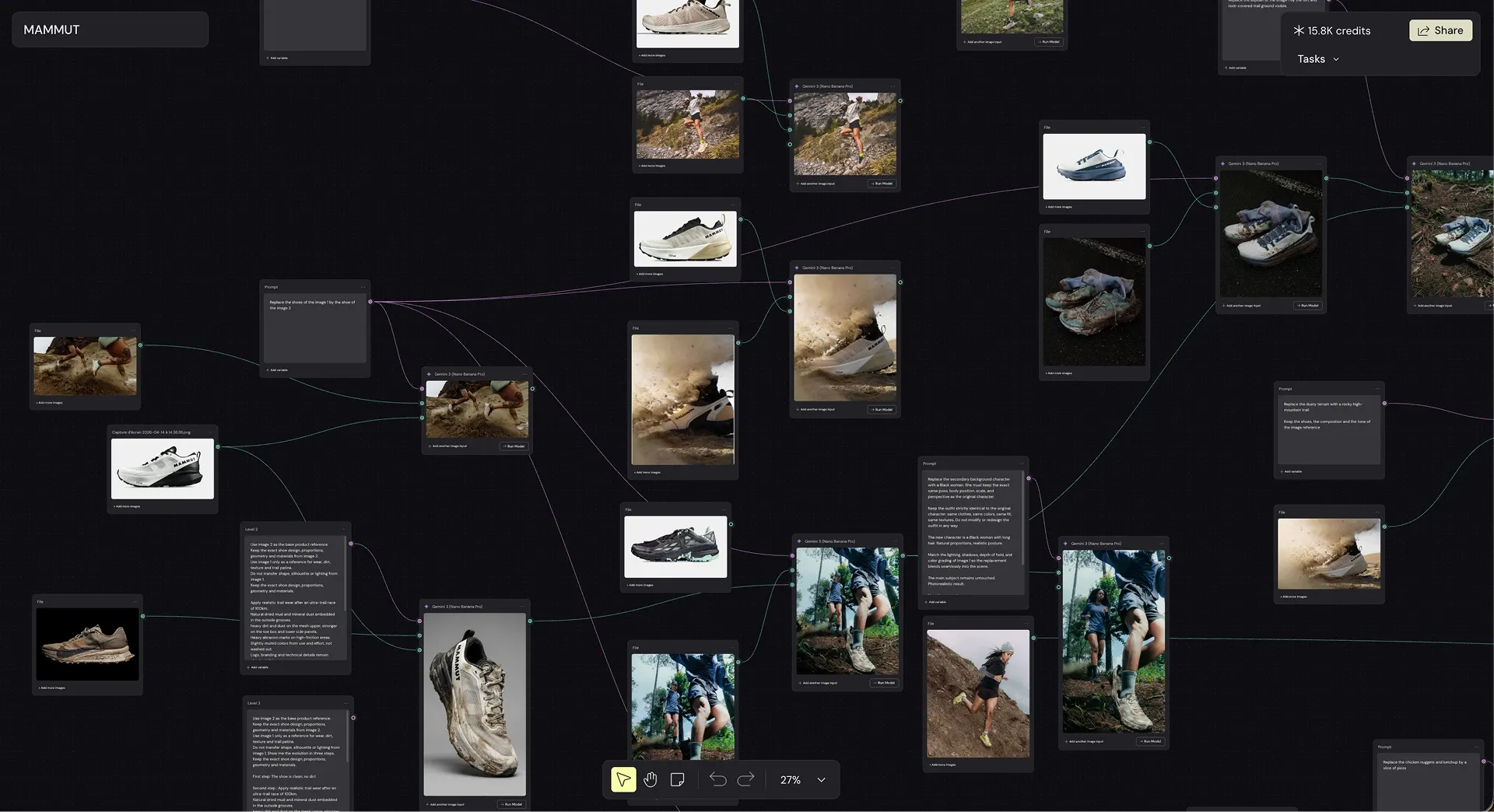Add more images to the black trail shoe File node

640,585
